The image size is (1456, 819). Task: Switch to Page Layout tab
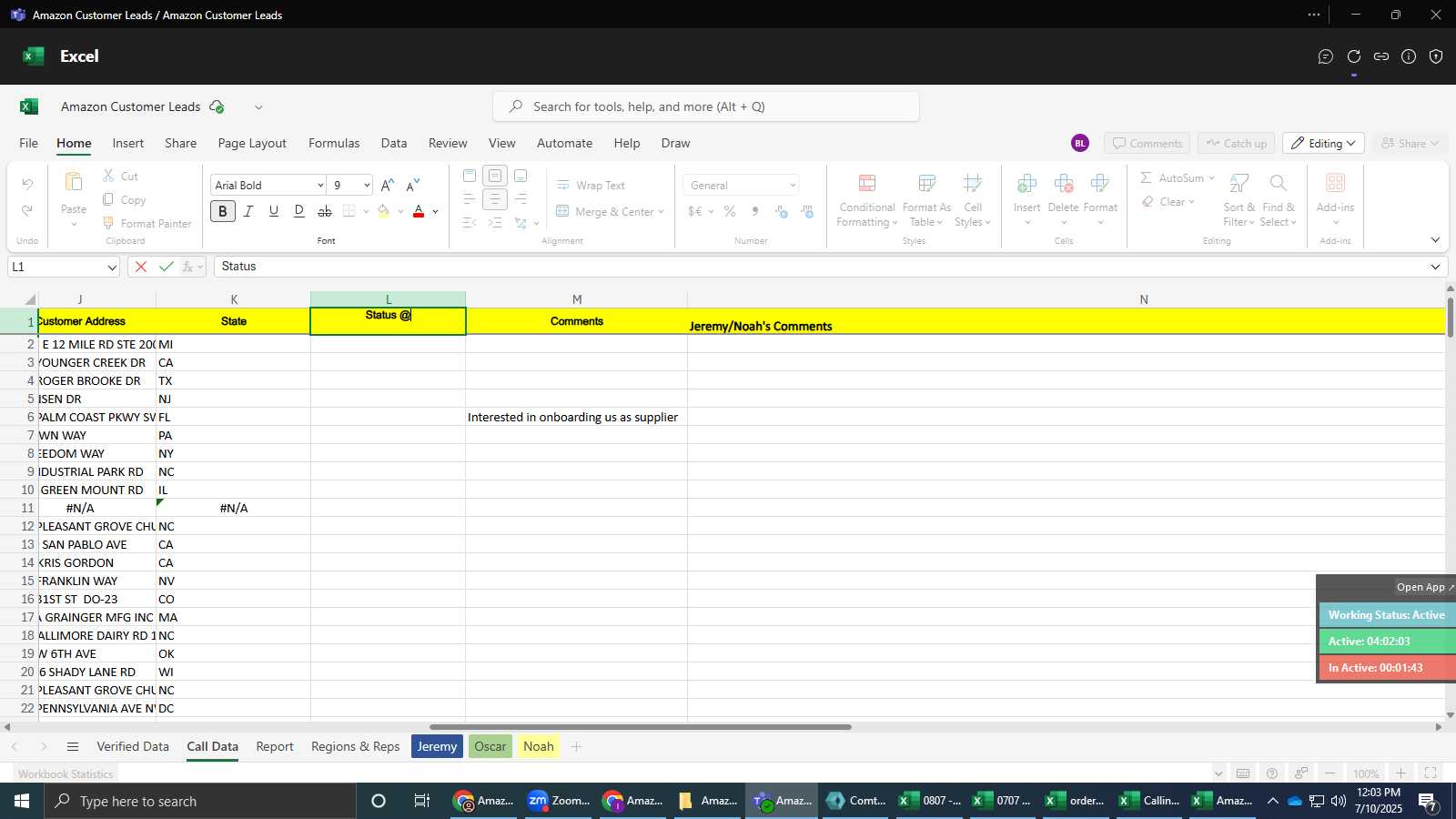tap(252, 144)
